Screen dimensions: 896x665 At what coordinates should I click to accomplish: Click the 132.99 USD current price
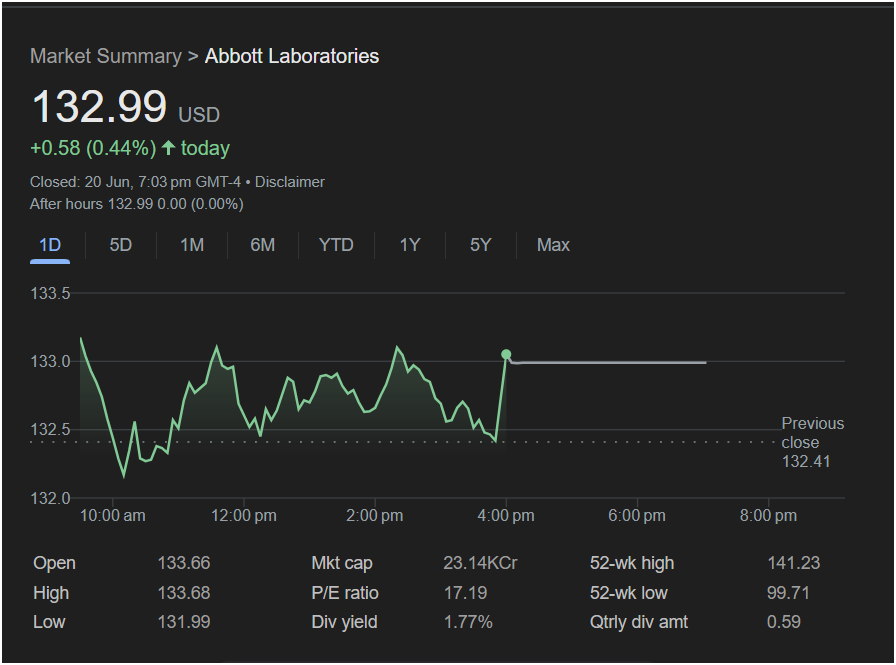(x=126, y=107)
